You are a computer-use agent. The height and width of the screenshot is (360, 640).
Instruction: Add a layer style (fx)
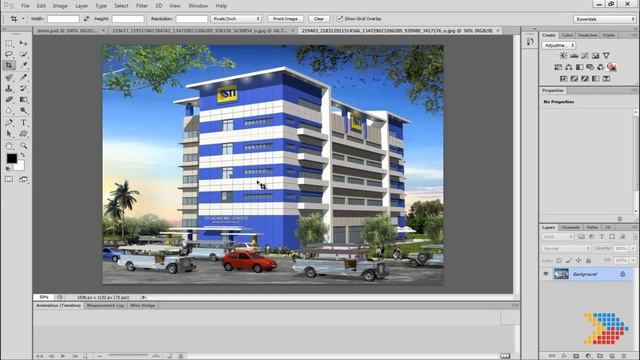564,356
